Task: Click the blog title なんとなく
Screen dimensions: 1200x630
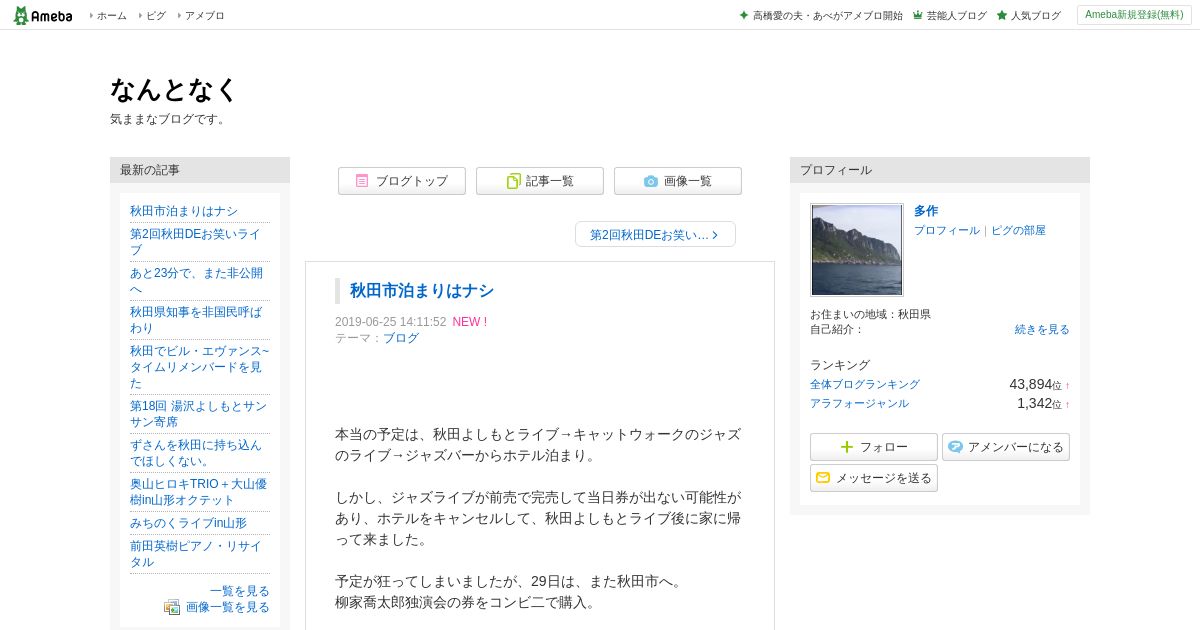Action: tap(175, 90)
